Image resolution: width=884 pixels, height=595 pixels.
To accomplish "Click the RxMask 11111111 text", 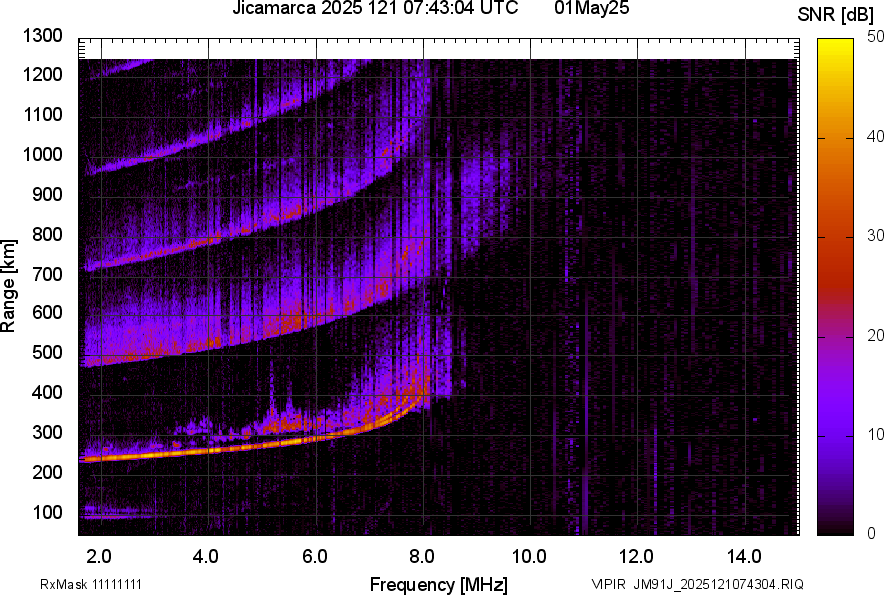I will 78,584.
